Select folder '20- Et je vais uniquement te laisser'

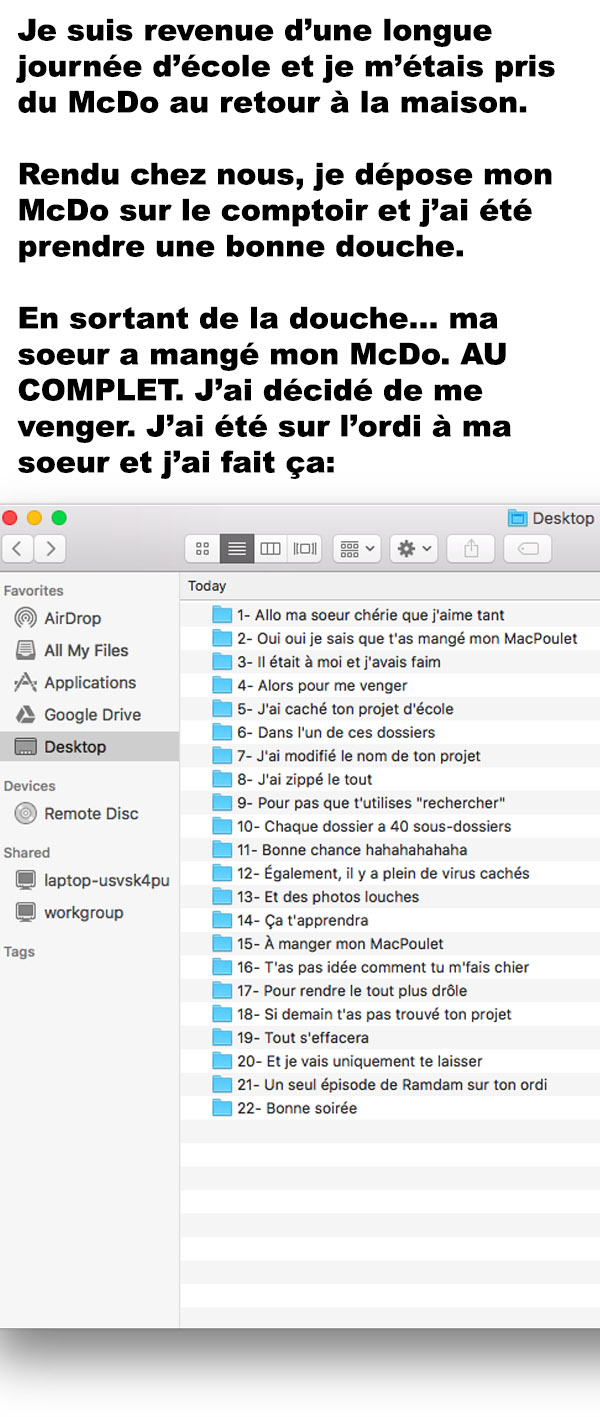tap(390, 1061)
